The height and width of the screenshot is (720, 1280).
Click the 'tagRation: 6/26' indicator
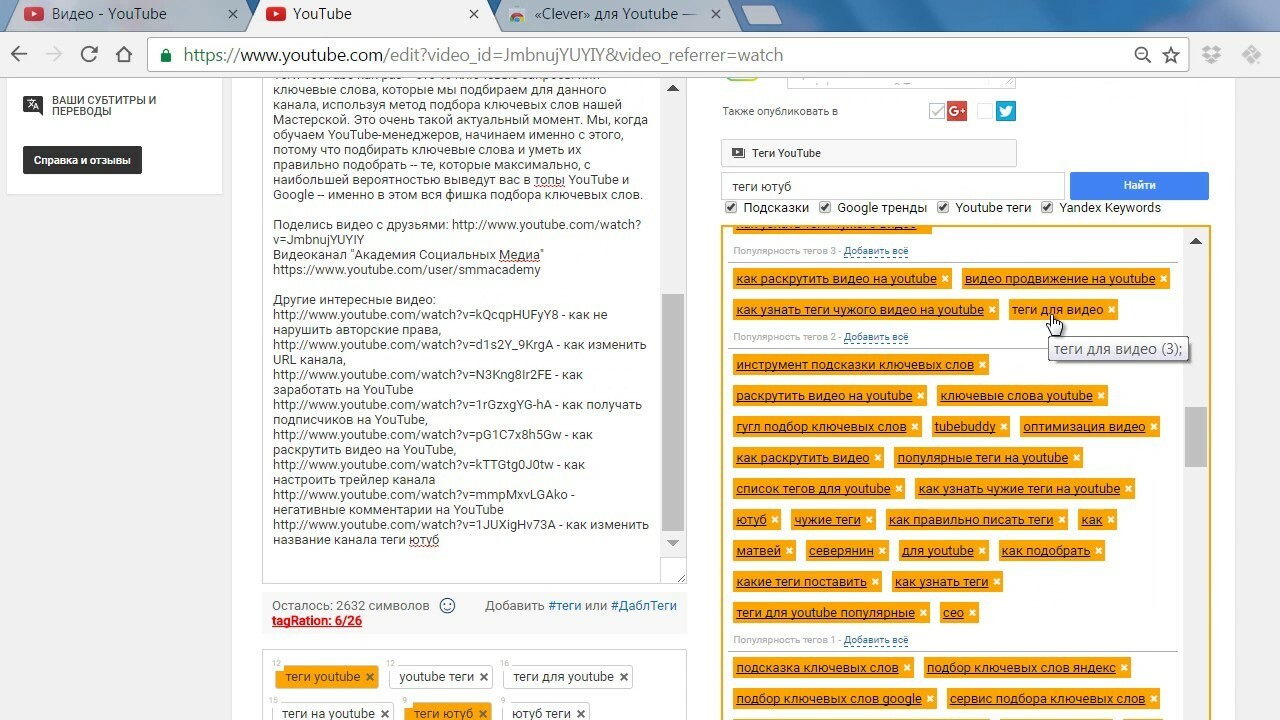(x=317, y=621)
